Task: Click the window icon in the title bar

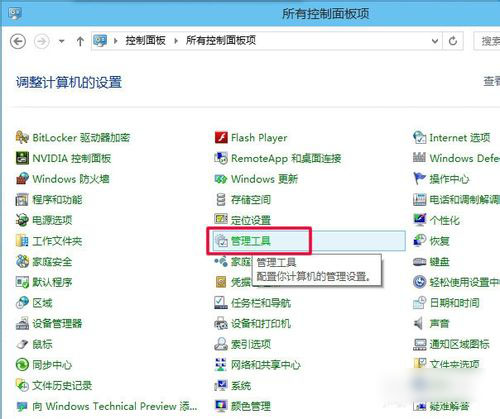Action: pos(15,14)
